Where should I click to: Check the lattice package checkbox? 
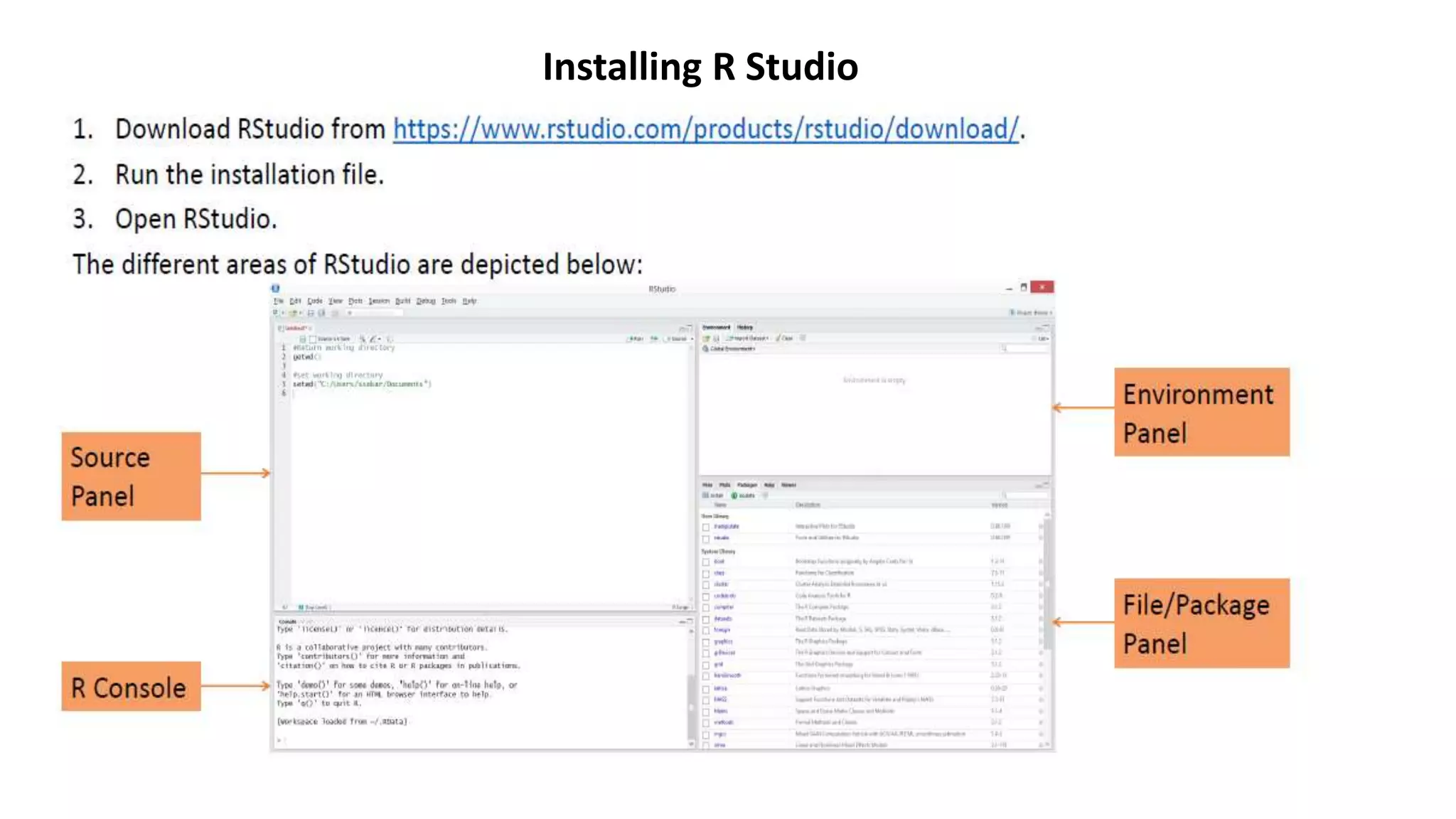706,688
